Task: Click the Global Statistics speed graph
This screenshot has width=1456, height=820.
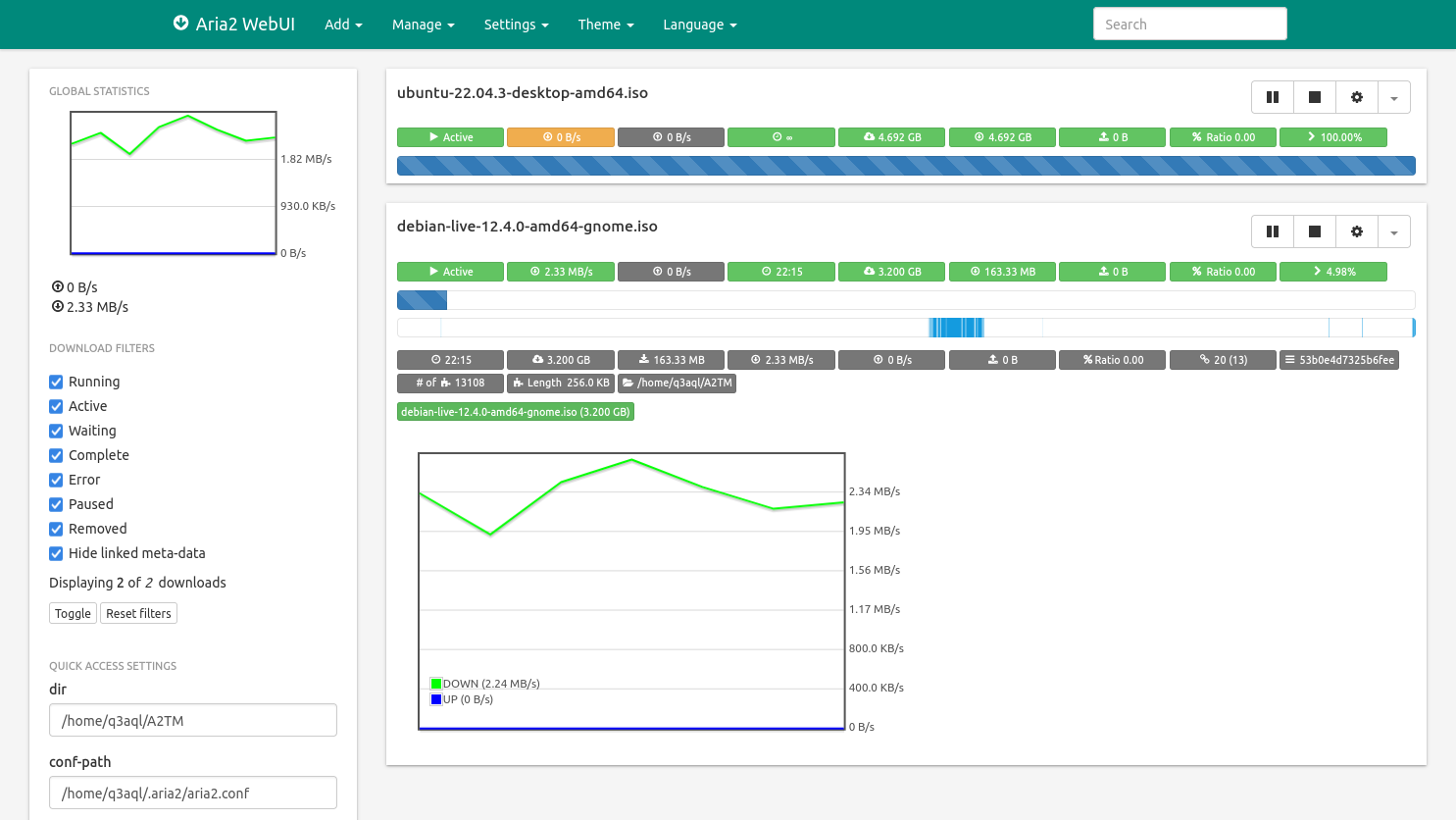Action: 174,182
